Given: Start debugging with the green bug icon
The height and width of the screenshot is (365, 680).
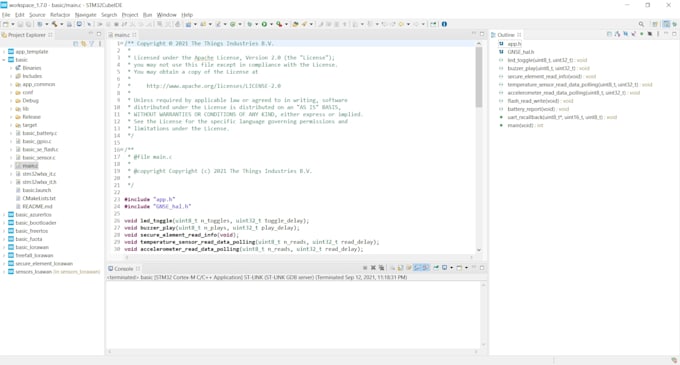Looking at the screenshot, I should pyautogui.click(x=249, y=24).
